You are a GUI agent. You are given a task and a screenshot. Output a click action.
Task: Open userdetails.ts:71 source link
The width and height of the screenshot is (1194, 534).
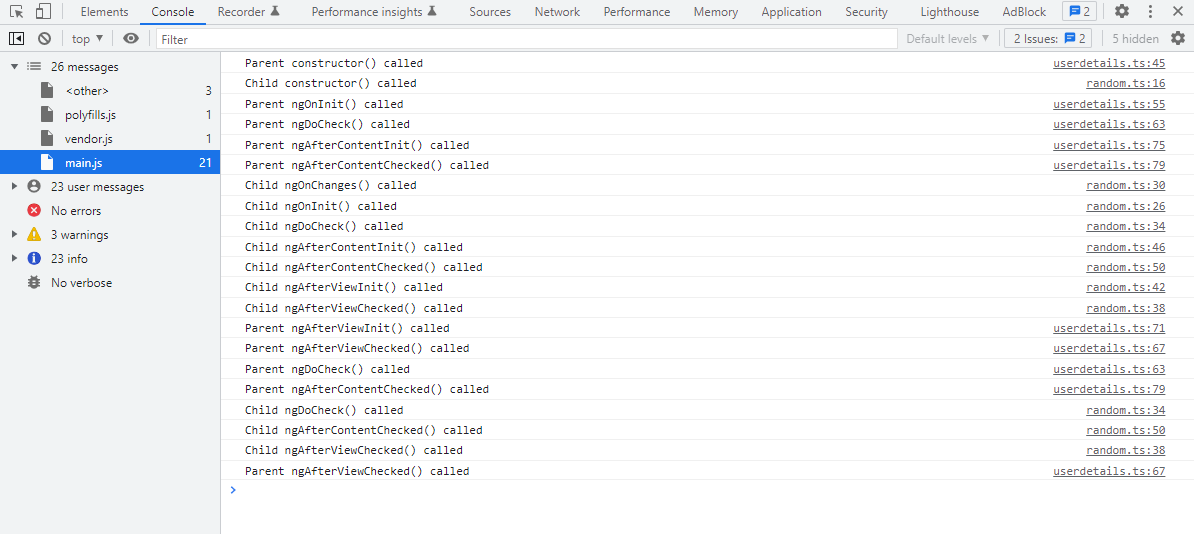point(1109,328)
